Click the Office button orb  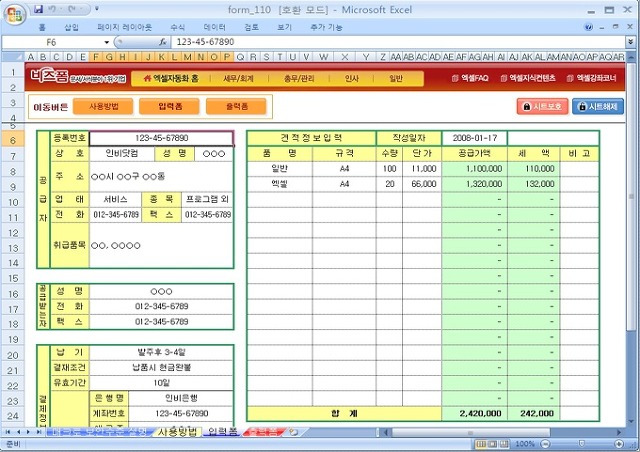pos(15,15)
